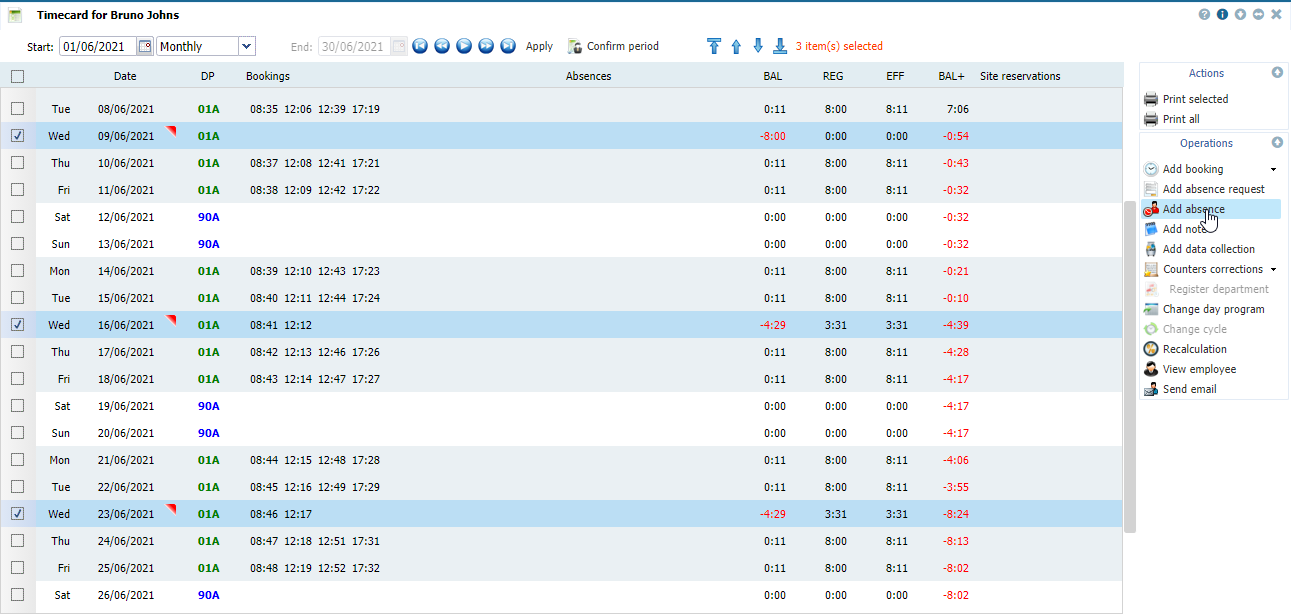The height and width of the screenshot is (614, 1291).
Task: Click the scroll-to-top arrow icon
Action: pos(713,46)
